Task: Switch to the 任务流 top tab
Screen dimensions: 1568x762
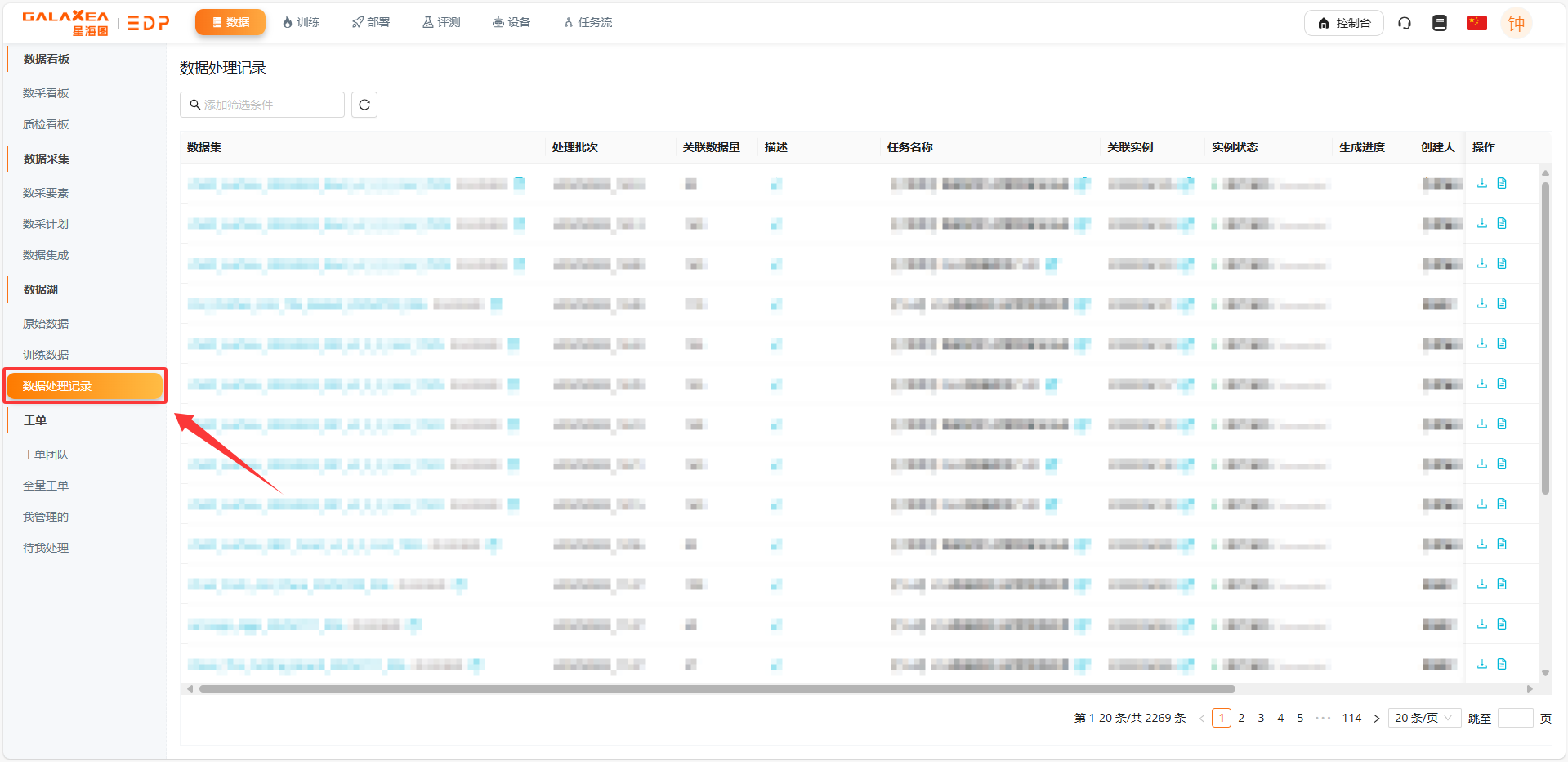Action: coord(587,22)
